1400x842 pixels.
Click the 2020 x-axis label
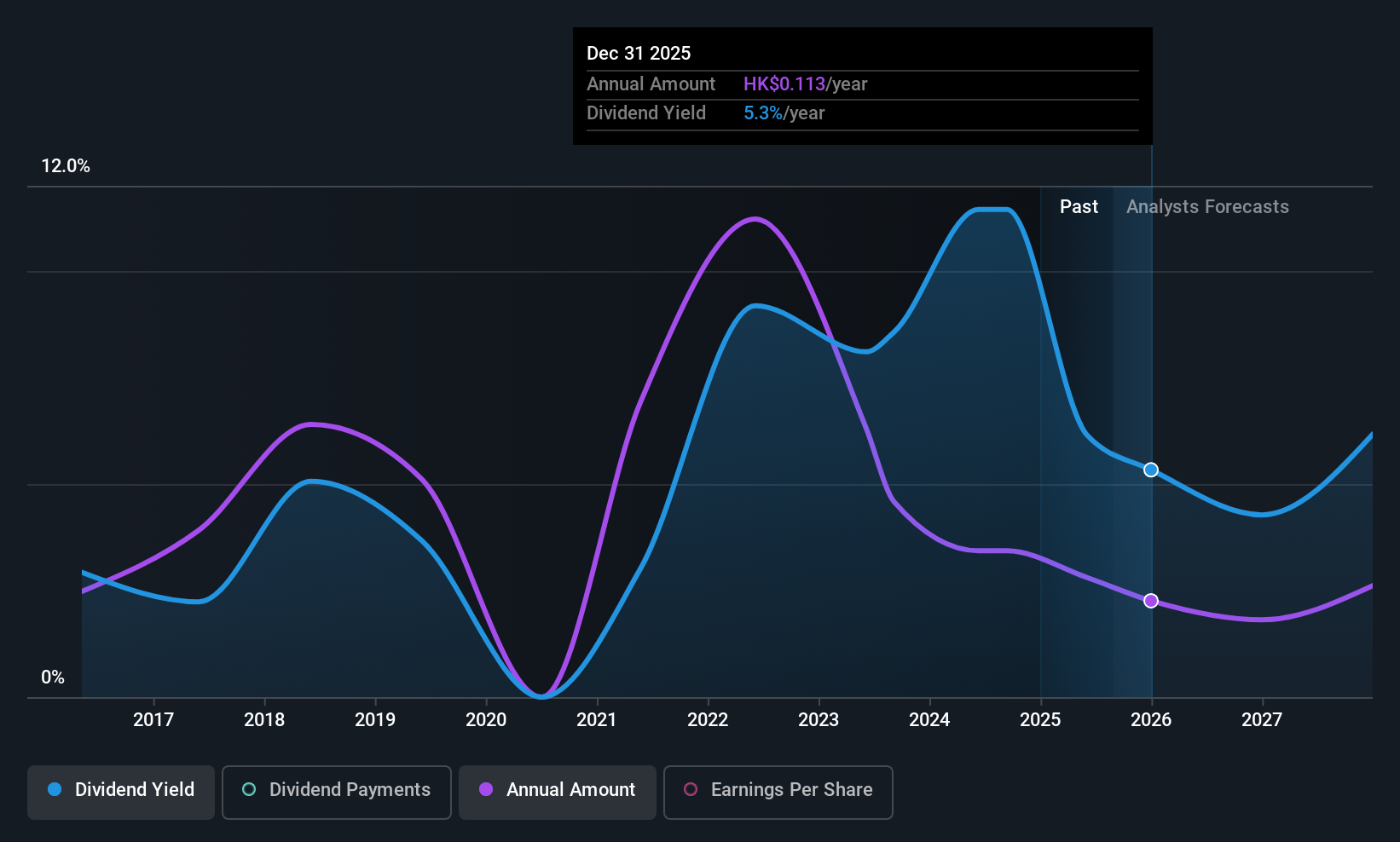[x=486, y=719]
